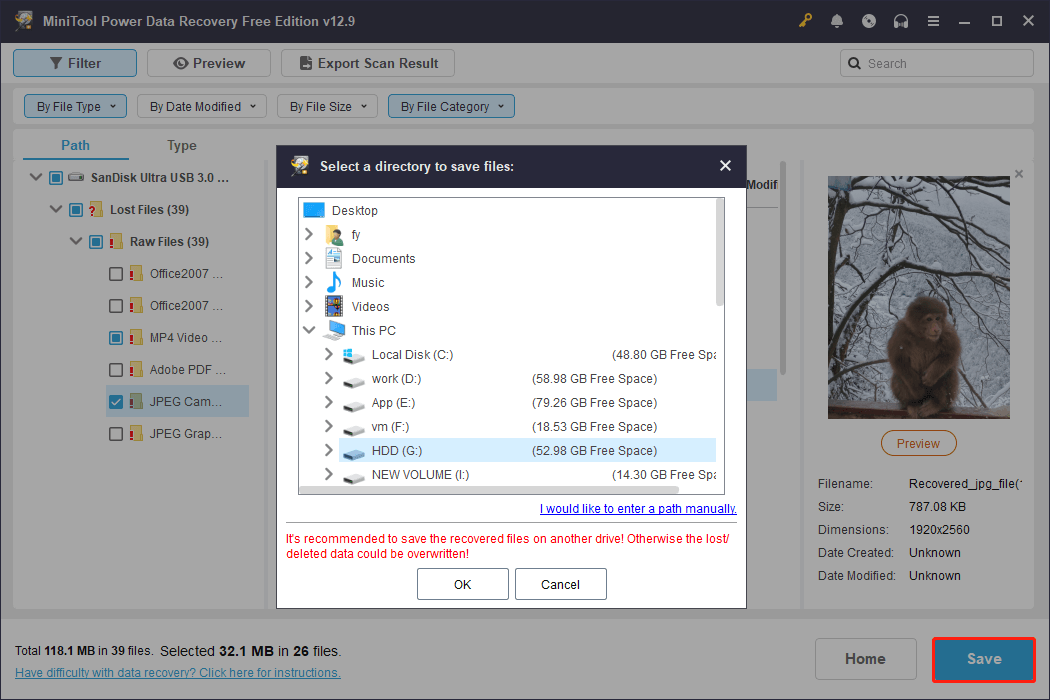Select the App (E:) drive icon
Viewport: 1050px width, 700px height.
point(354,405)
